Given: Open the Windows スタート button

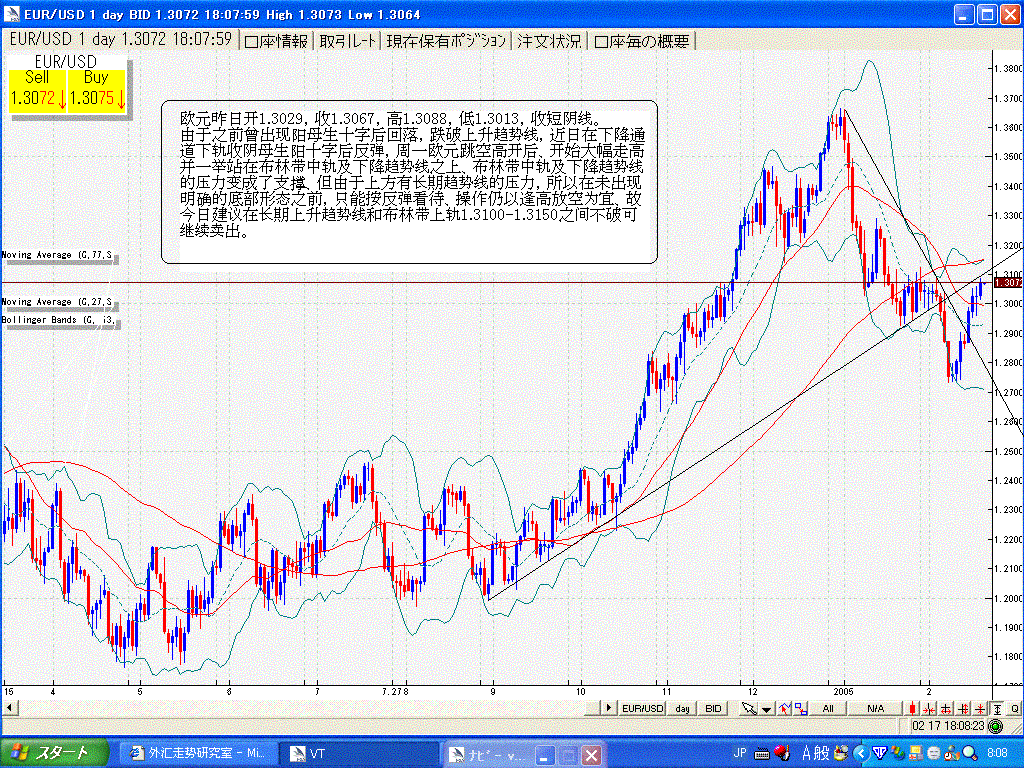Looking at the screenshot, I should tap(54, 753).
